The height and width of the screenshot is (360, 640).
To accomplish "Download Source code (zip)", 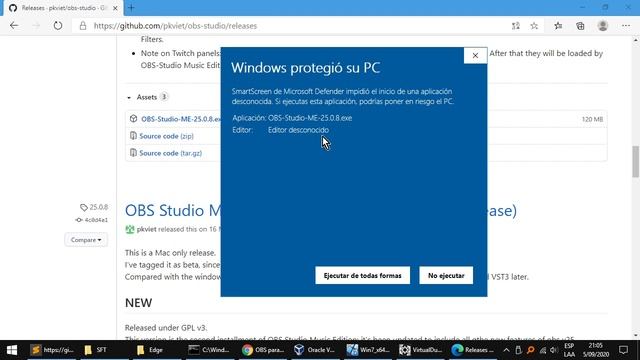I will (167, 136).
